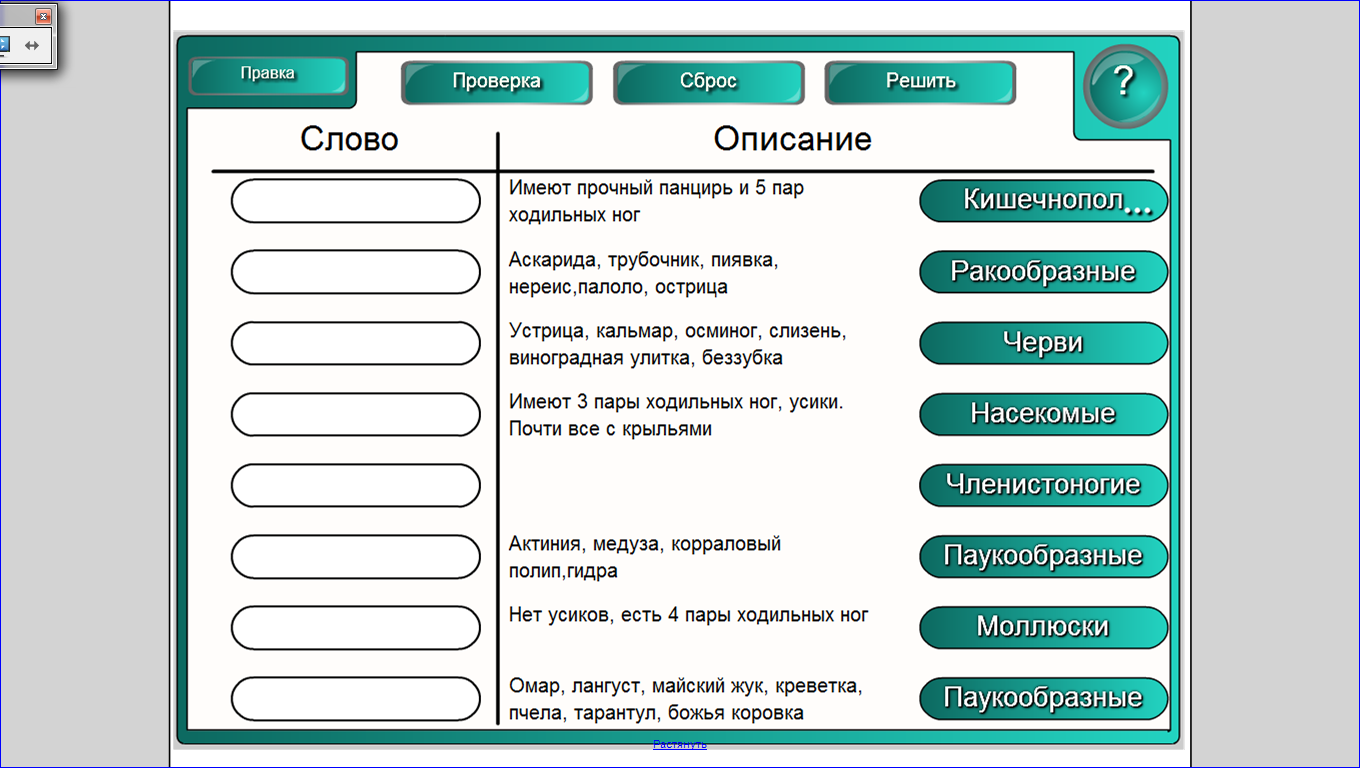Viewport: 1360px width, 768px height.
Task: Click text 'Актиния, медуза, корраловый'
Action: (645, 544)
